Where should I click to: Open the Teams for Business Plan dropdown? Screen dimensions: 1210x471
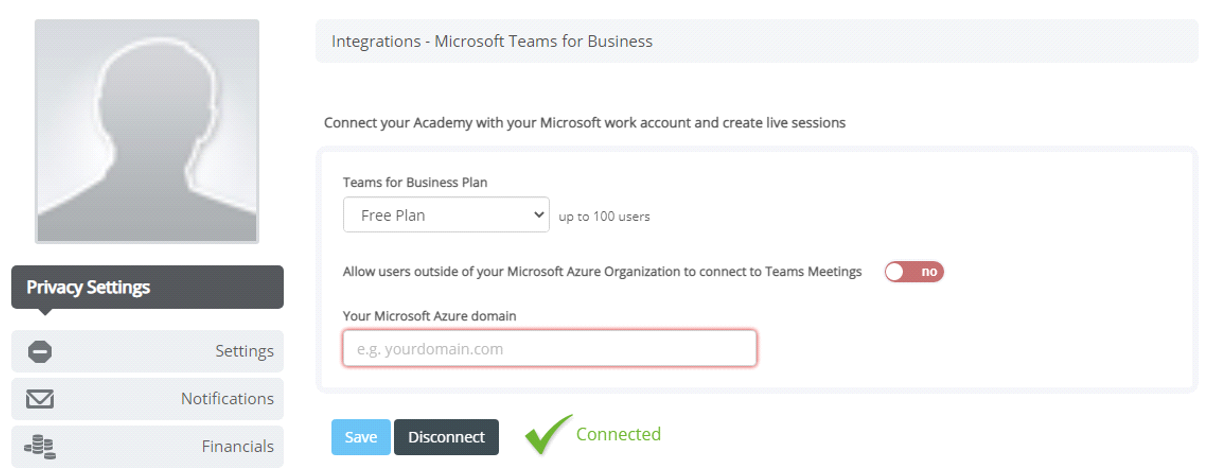[x=446, y=214]
